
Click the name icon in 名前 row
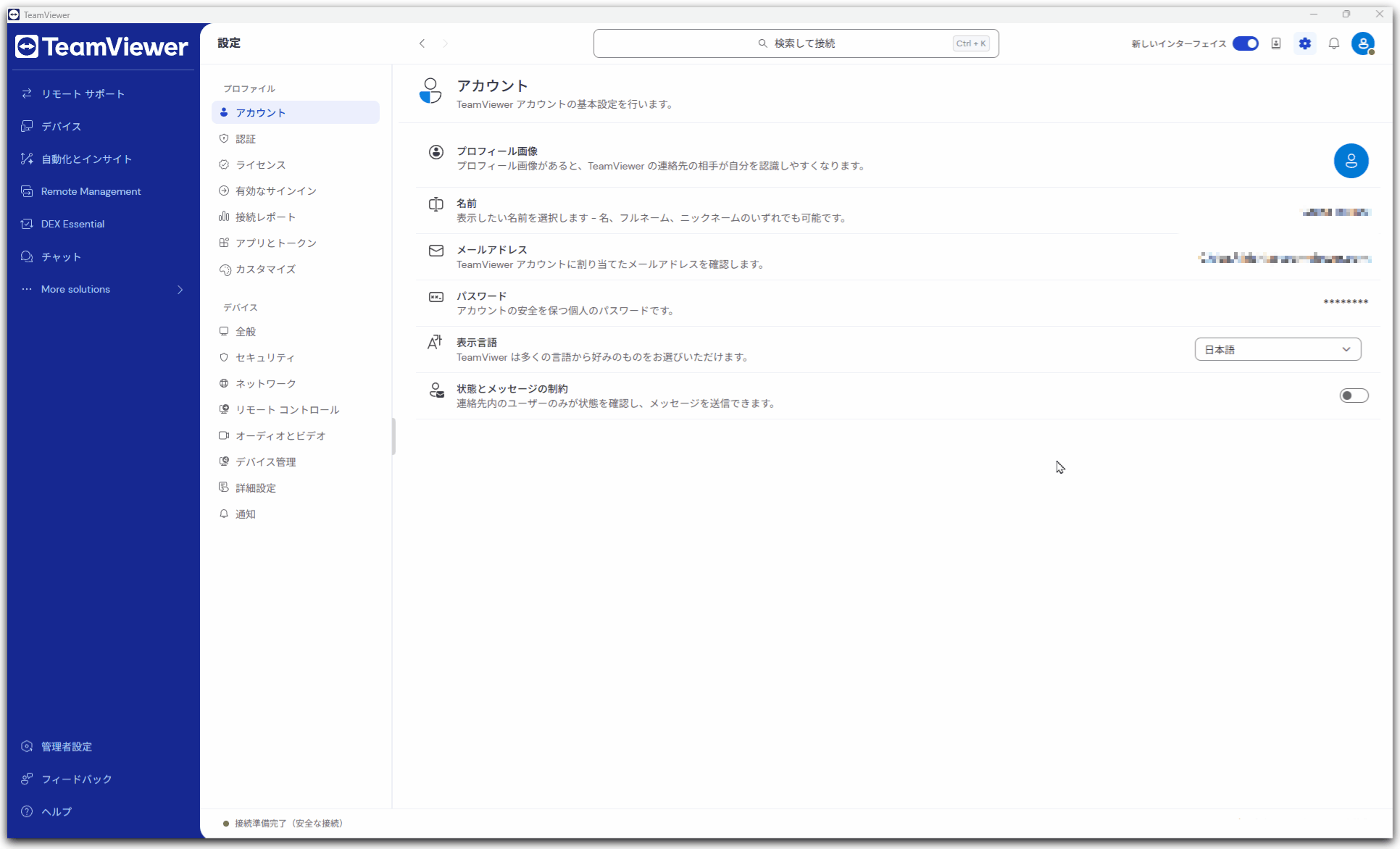[436, 204]
